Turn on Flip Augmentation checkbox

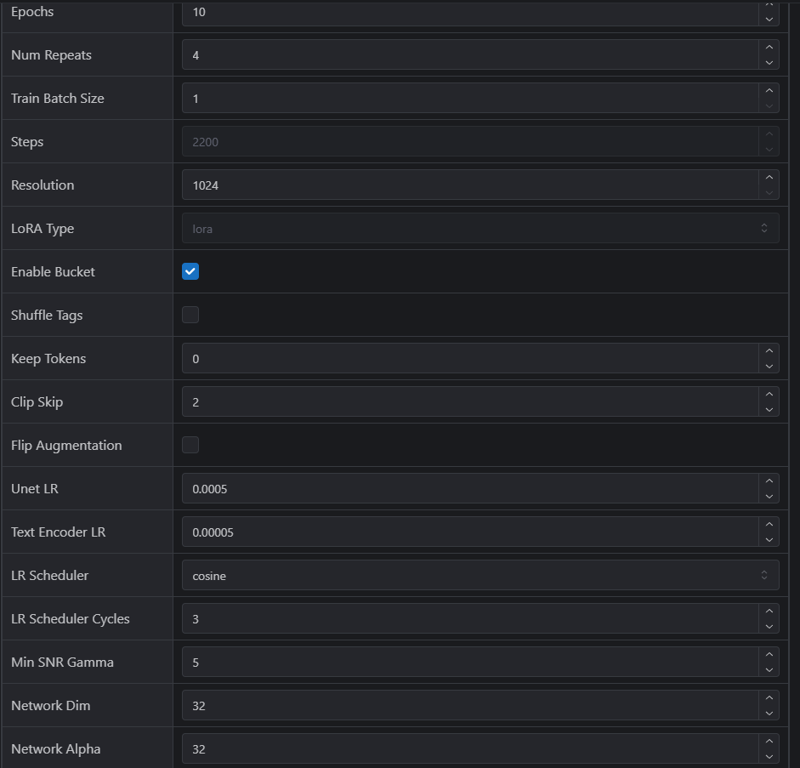pyautogui.click(x=190, y=445)
